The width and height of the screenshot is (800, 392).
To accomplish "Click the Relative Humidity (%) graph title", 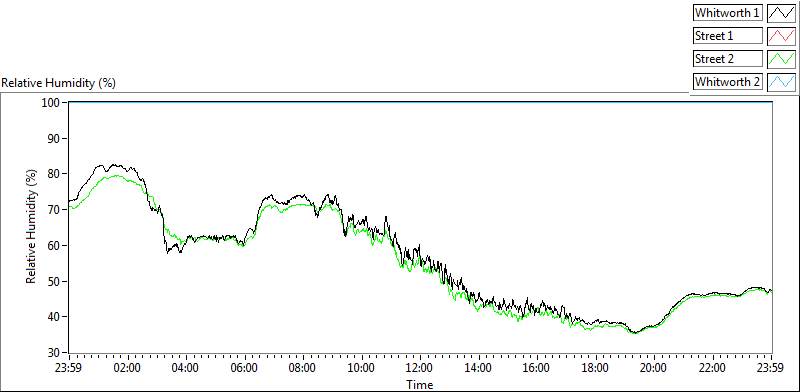I will point(59,83).
